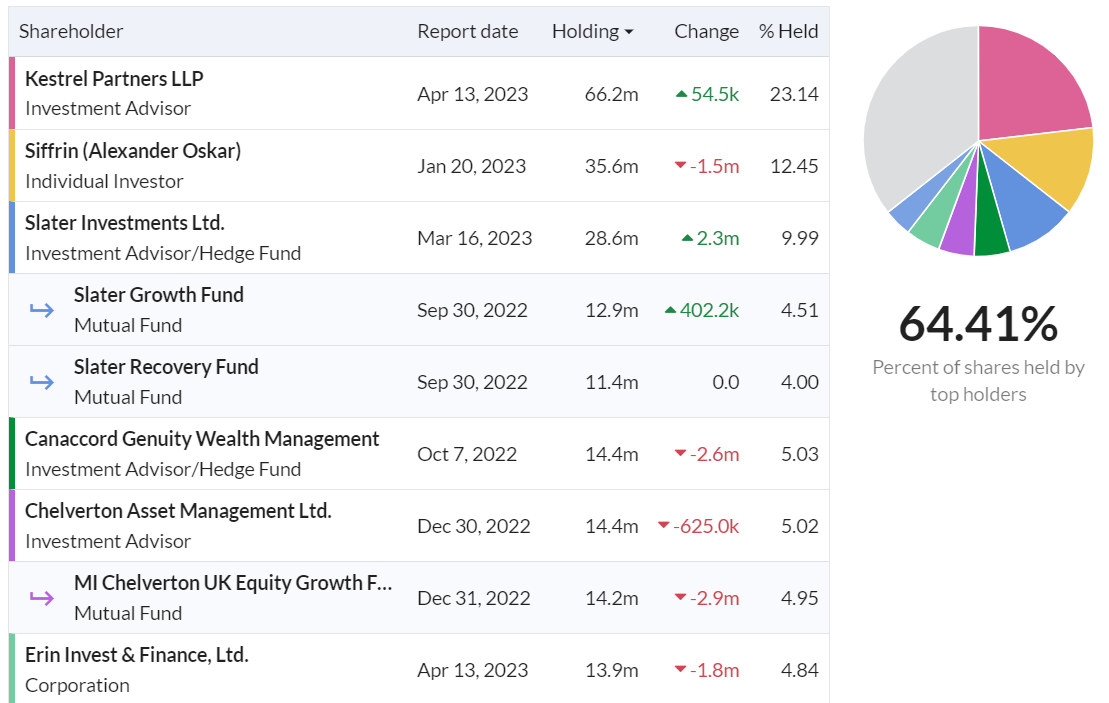This screenshot has height=703, width=1109.
Task: Open Erin Invest & Finance, Ltd. shareholder
Action: tap(137, 655)
